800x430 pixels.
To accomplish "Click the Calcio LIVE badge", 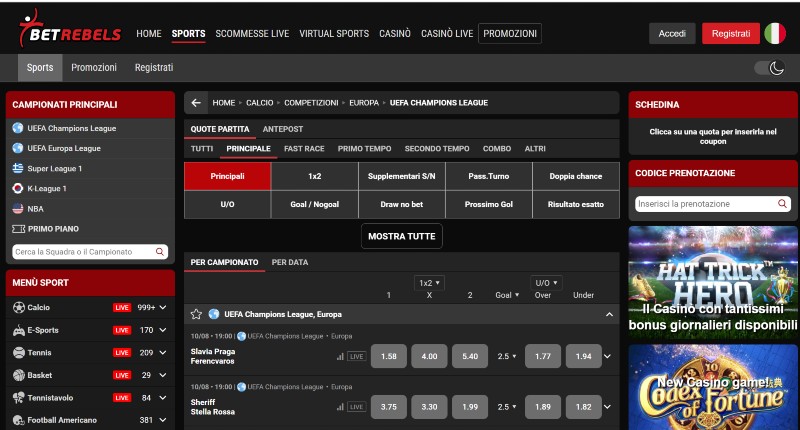I will coord(122,308).
